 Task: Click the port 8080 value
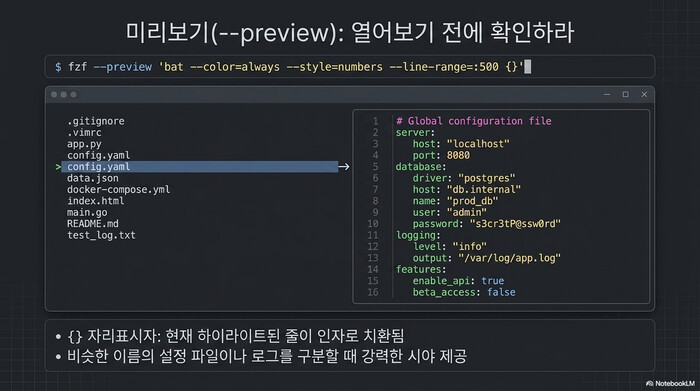pyautogui.click(x=458, y=155)
